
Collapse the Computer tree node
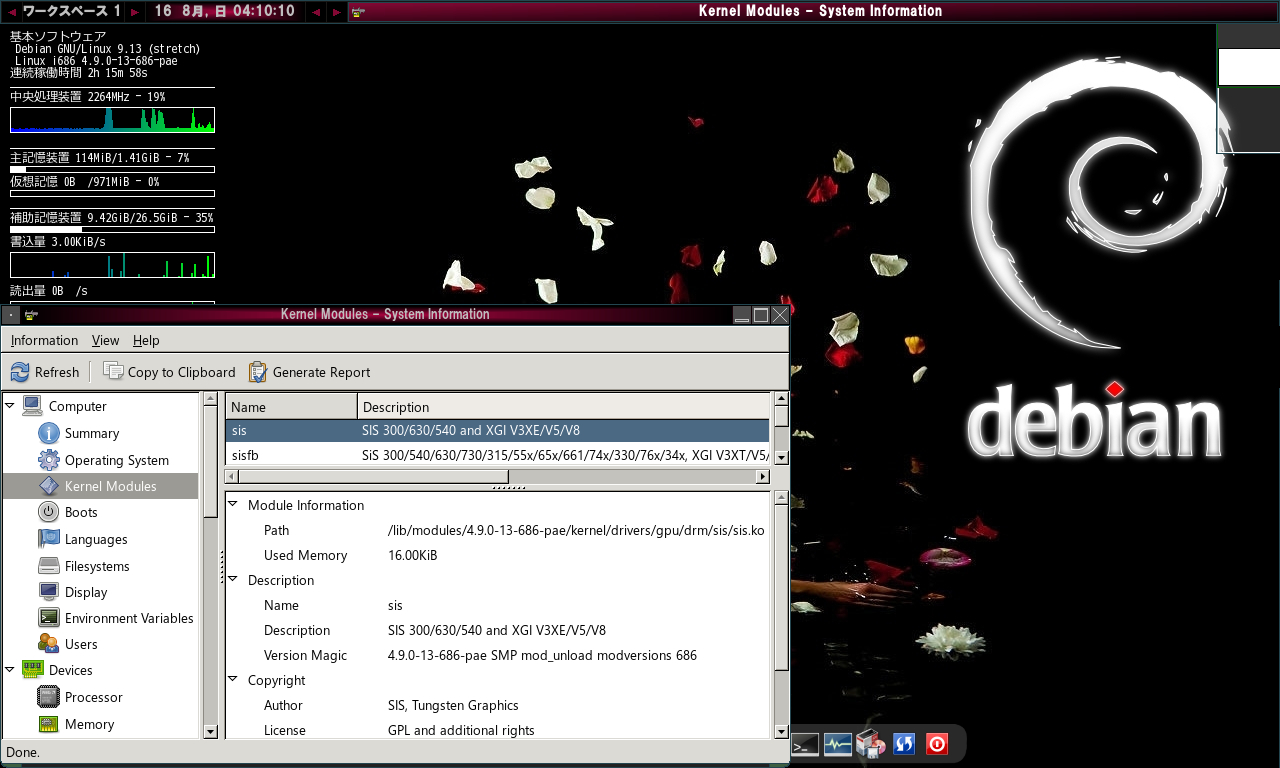[x=10, y=405]
